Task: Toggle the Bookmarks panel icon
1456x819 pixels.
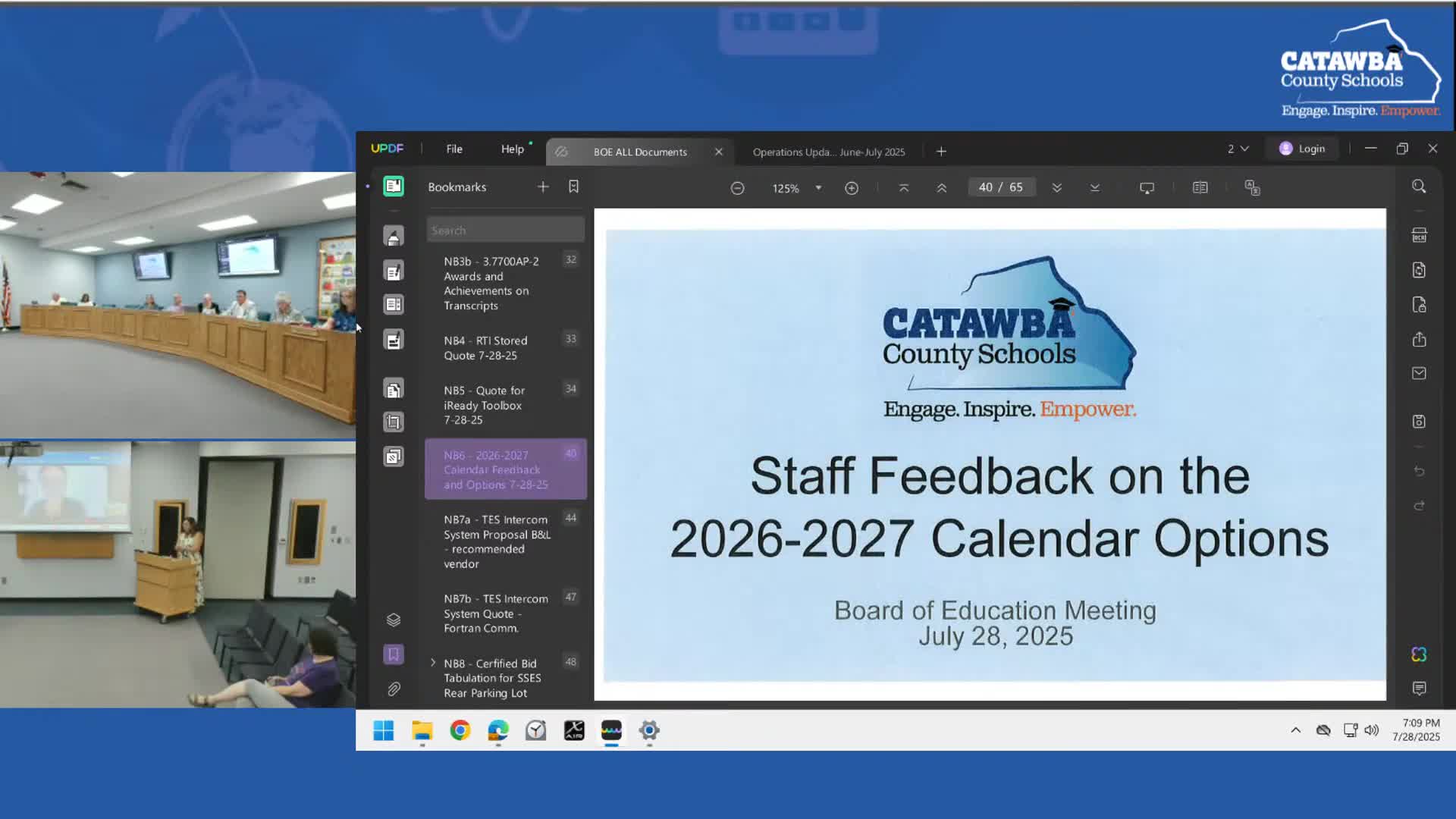Action: click(x=394, y=654)
